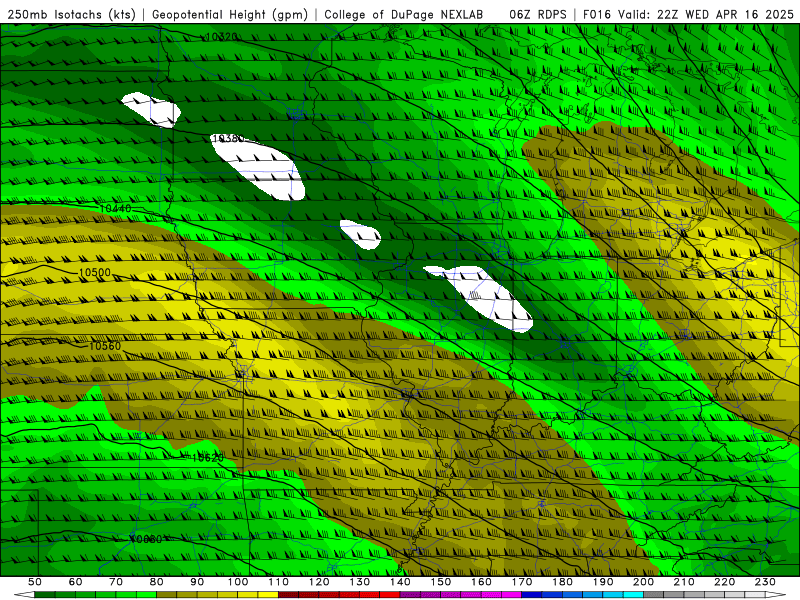Click the lightest swatch below the 230 label

[x=755, y=595]
